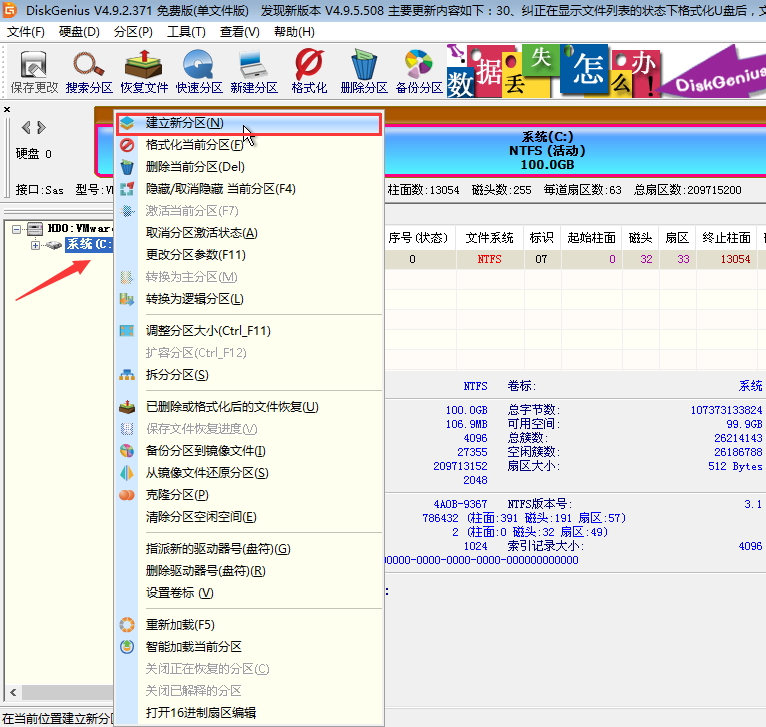Choose 重新加载(F5) from the context menu
The height and width of the screenshot is (727, 766).
pos(180,625)
